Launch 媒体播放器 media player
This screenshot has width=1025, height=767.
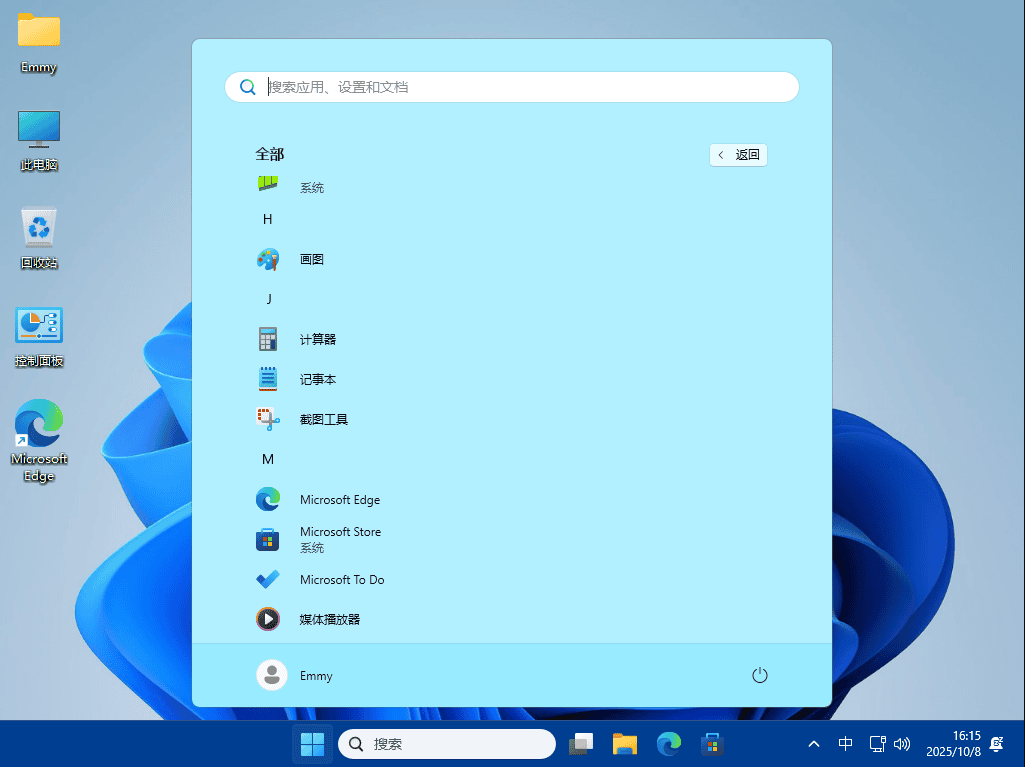[329, 619]
